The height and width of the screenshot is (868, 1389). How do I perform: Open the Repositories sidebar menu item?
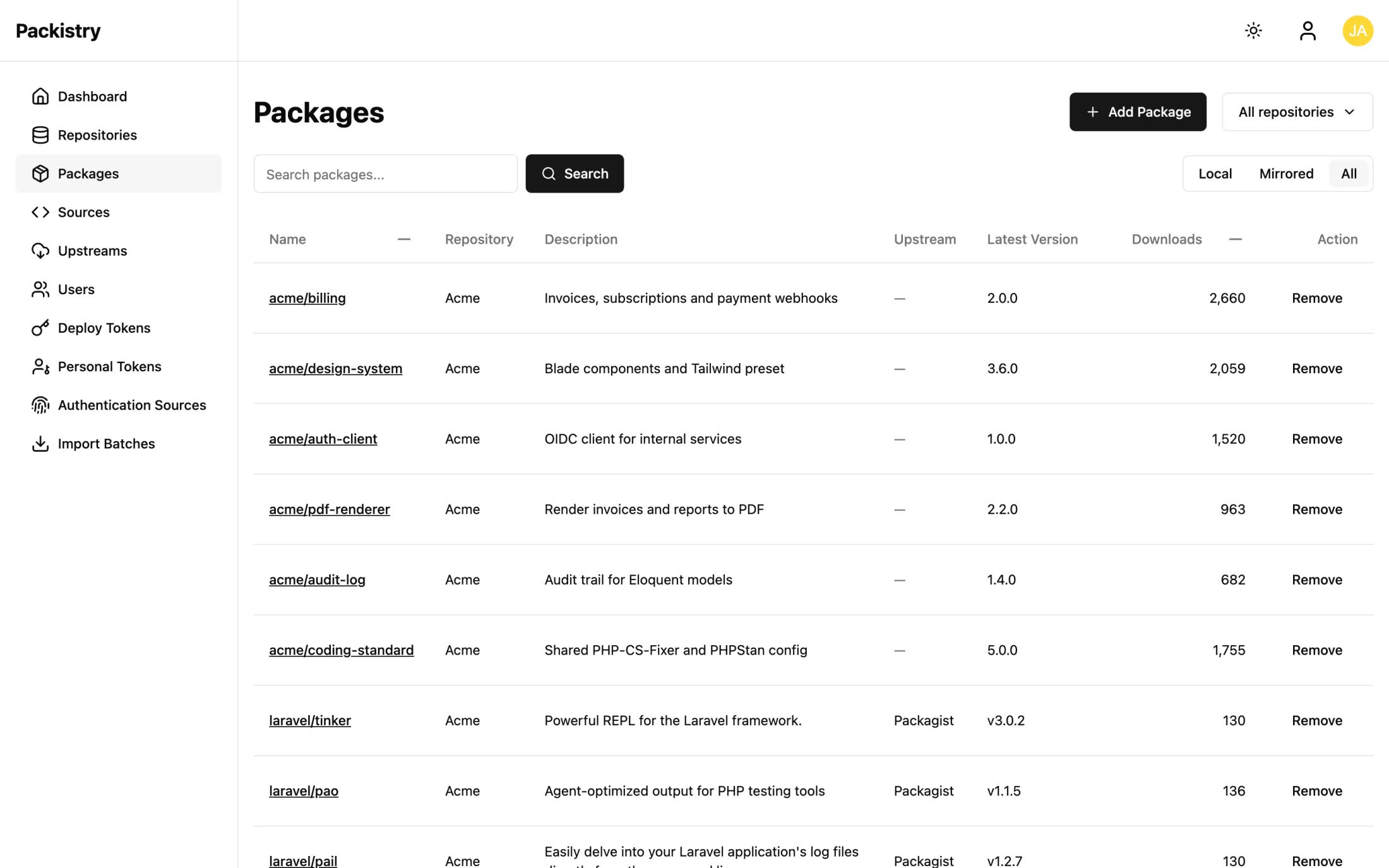119,134
